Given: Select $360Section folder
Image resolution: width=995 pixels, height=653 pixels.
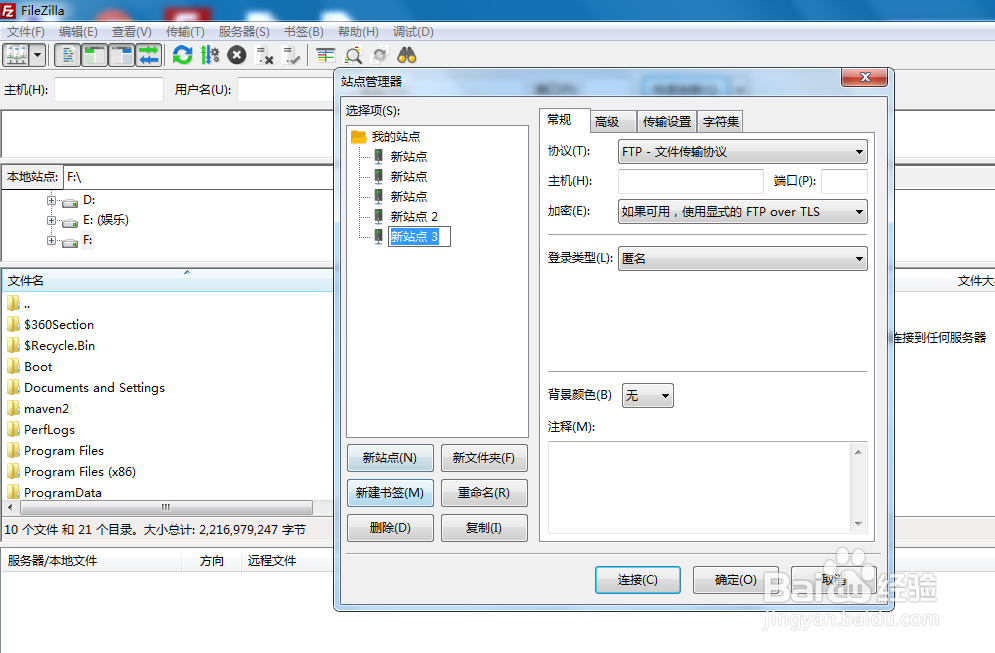Looking at the screenshot, I should coord(59,324).
